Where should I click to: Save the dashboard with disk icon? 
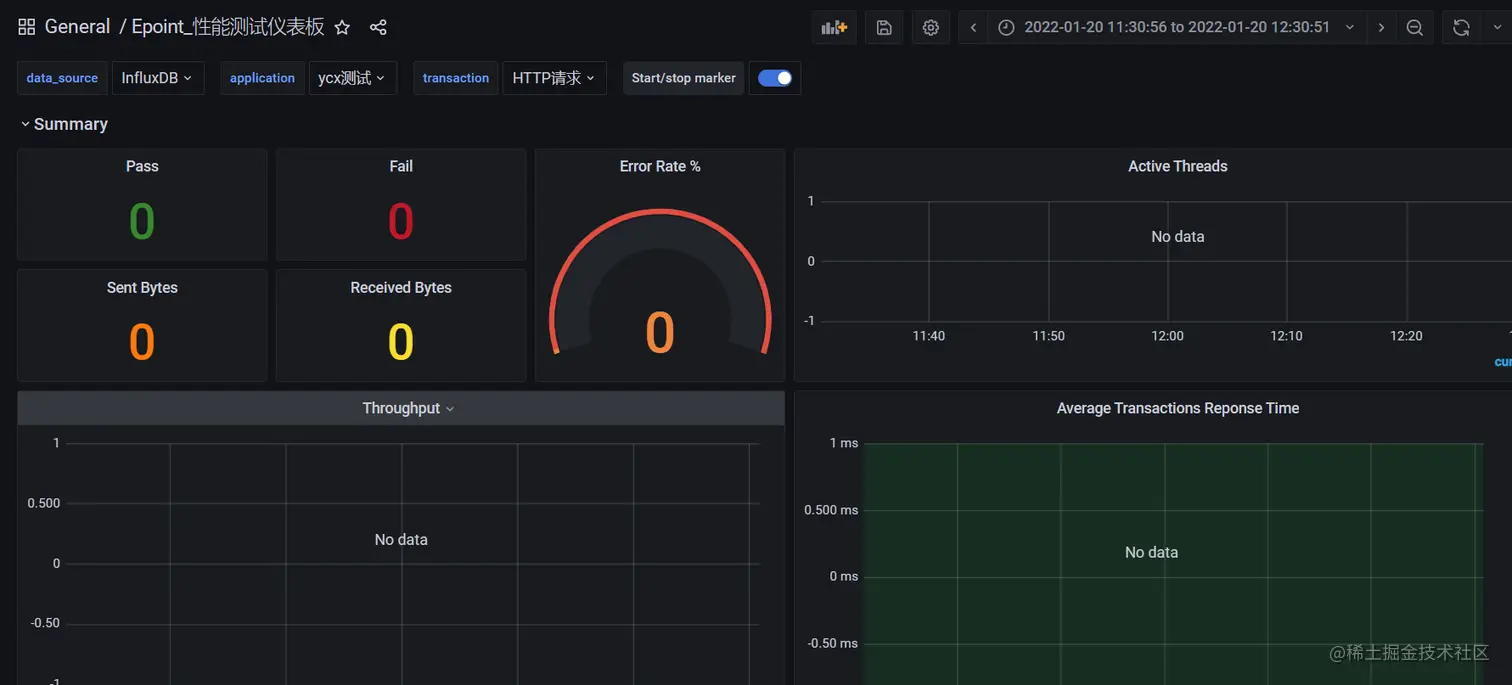[884, 27]
